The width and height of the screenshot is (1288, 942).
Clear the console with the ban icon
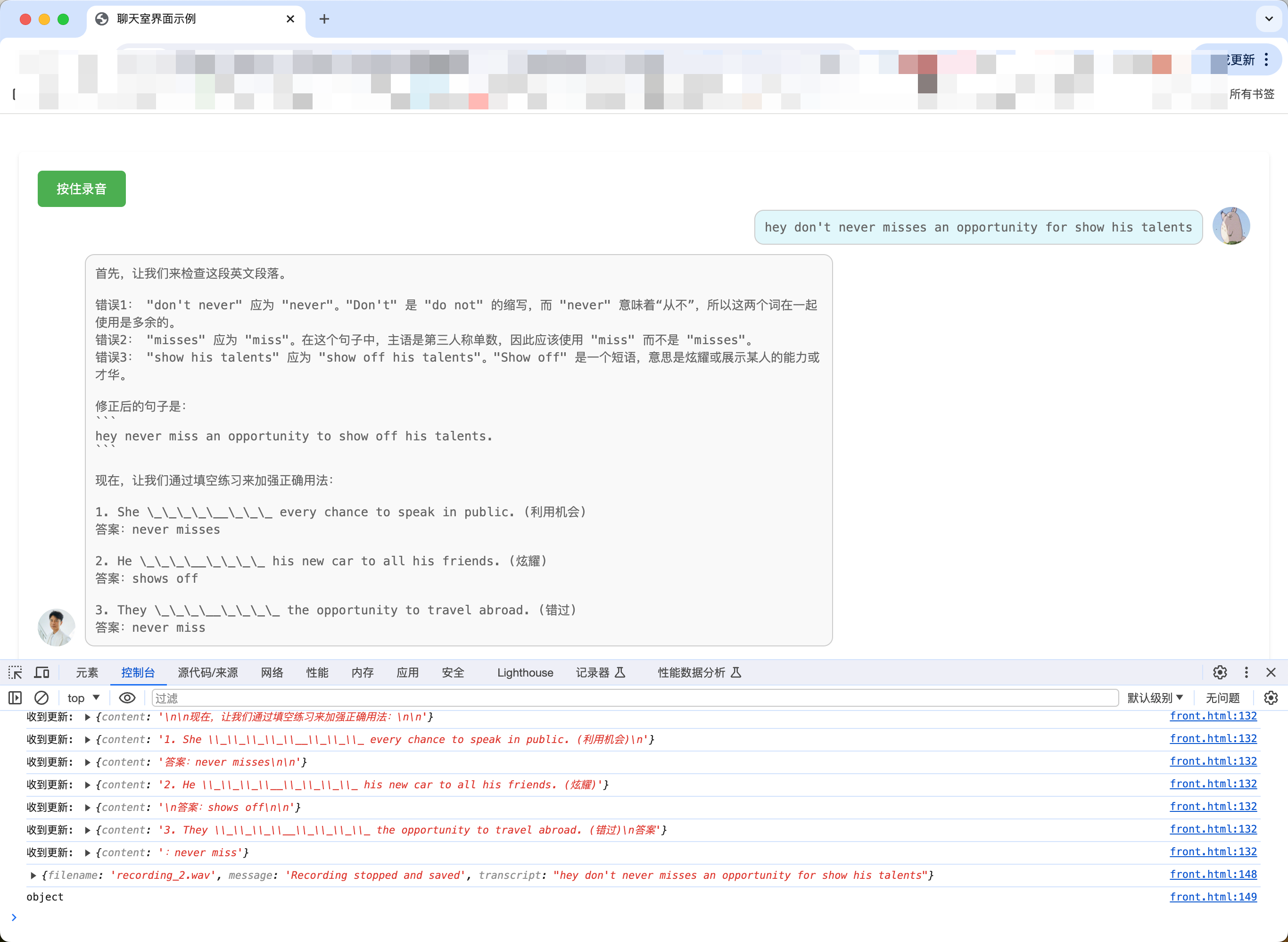41,697
